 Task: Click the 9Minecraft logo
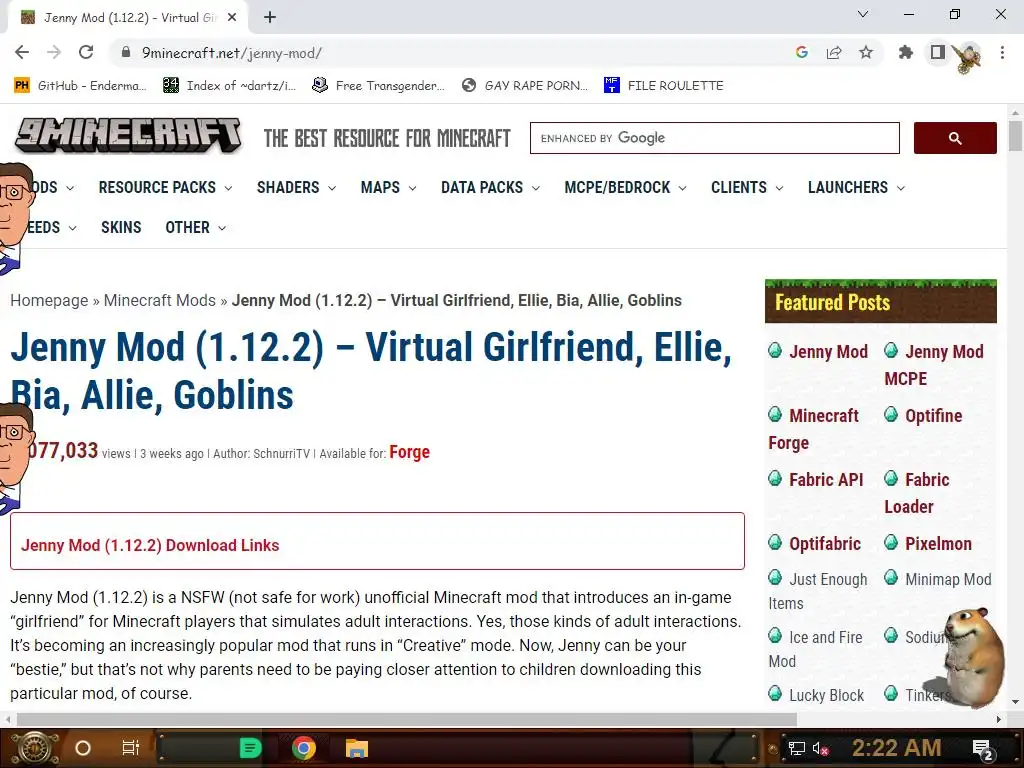tap(128, 136)
